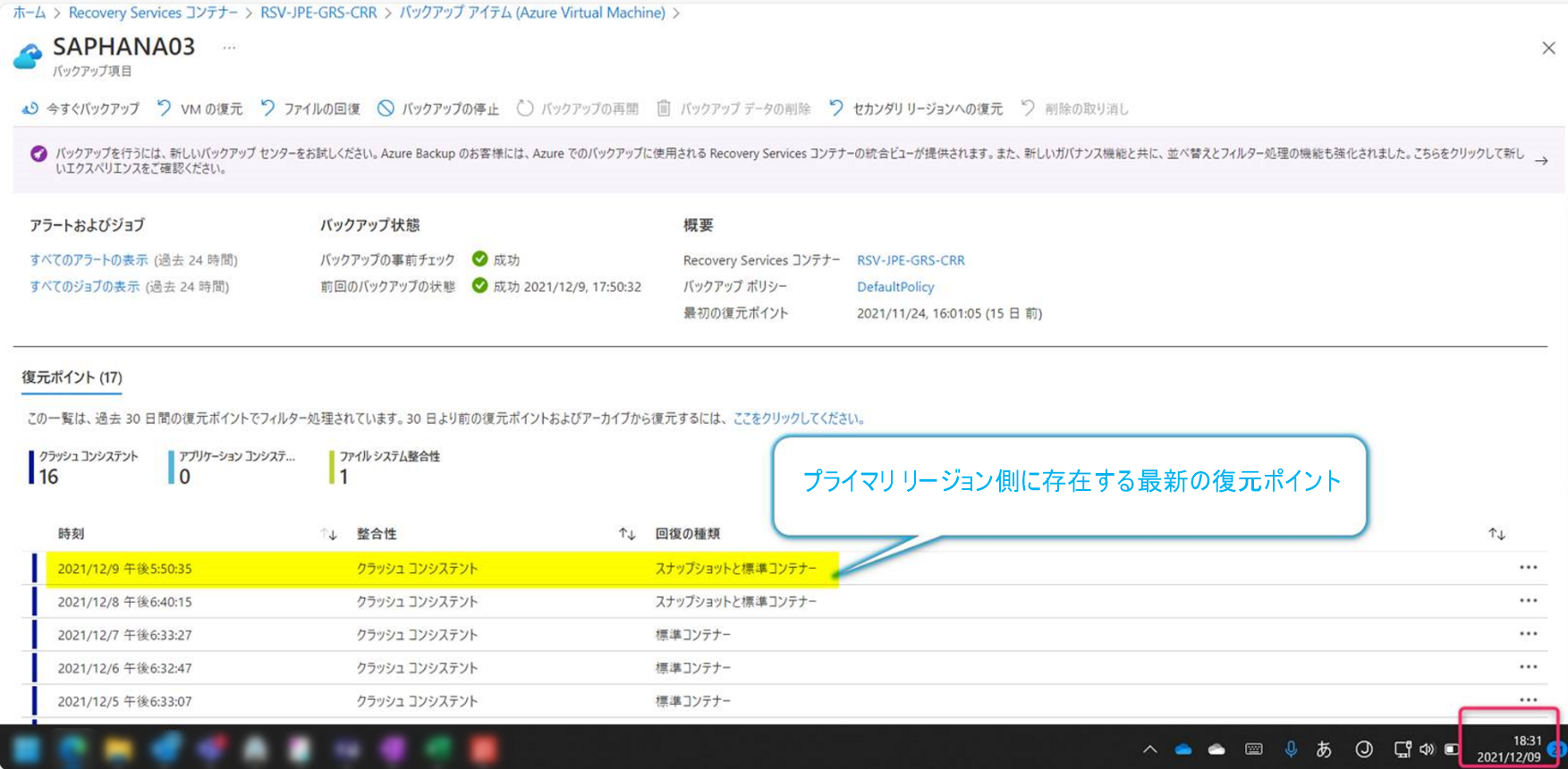This screenshot has width=1568, height=769.
Task: Click すべてのアラートの表示 link
Action: pos(89,260)
